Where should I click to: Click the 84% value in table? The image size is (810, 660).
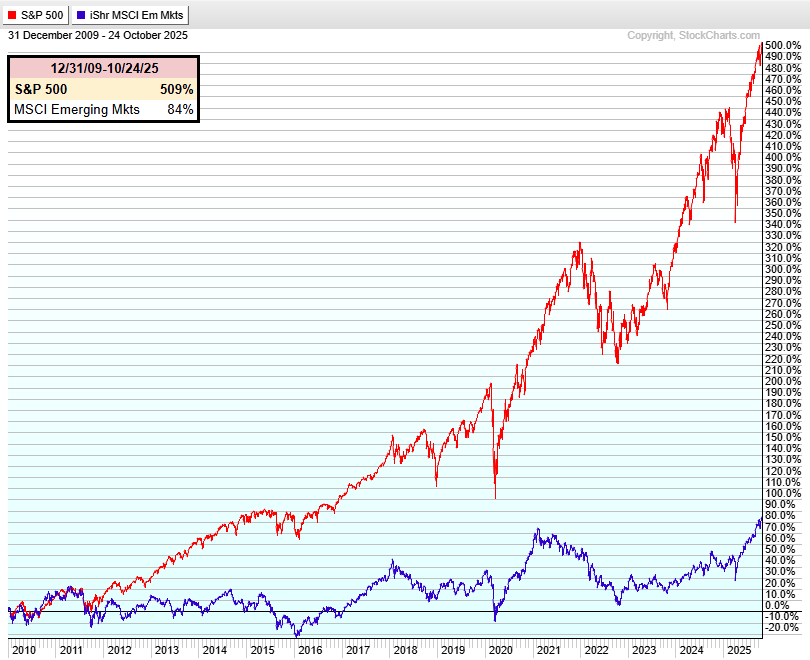(x=180, y=109)
